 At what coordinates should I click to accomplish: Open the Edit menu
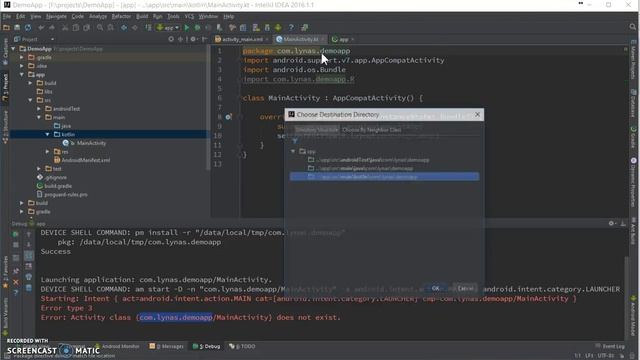20,16
